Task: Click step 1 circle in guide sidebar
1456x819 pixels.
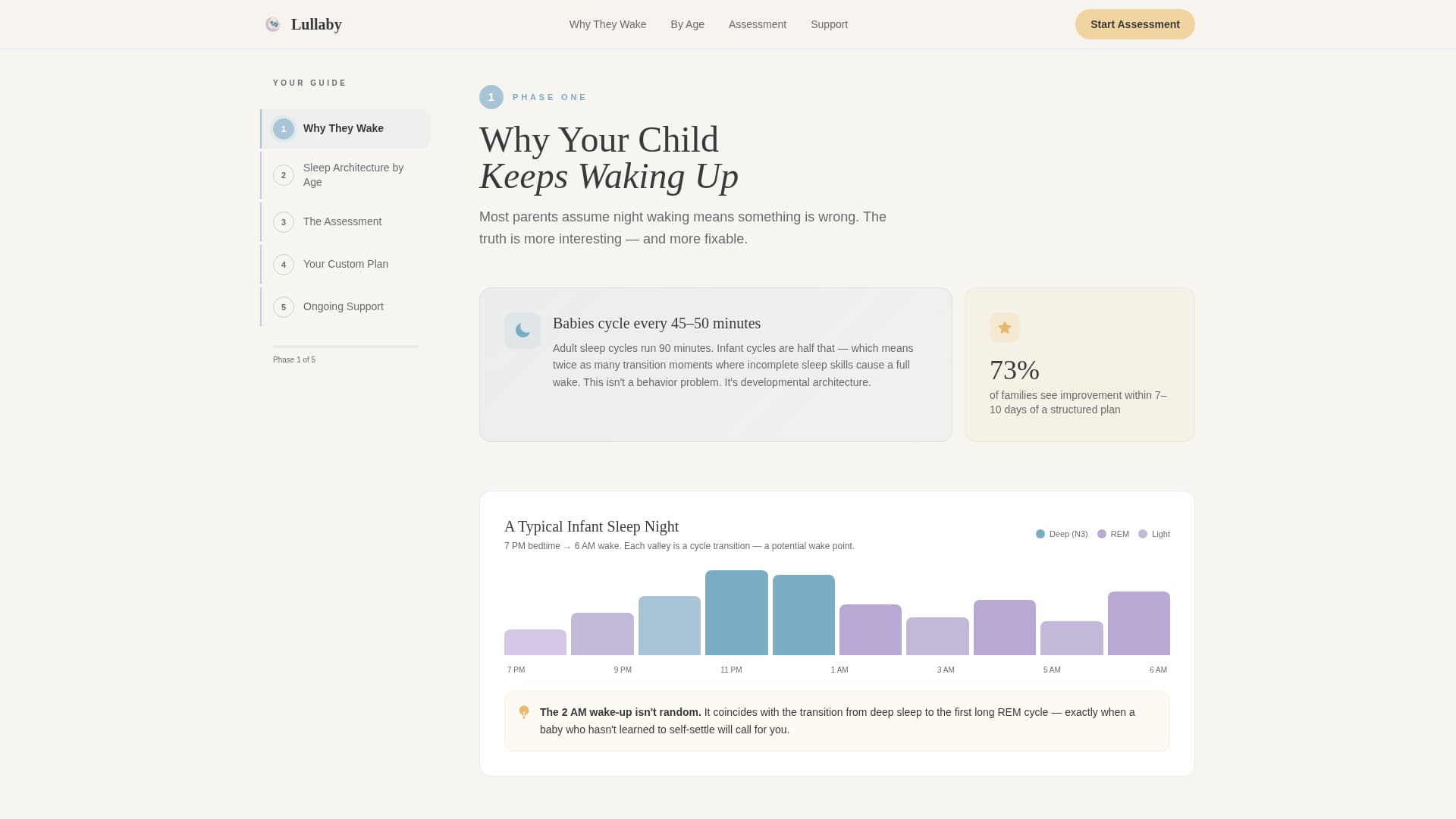Action: pos(284,129)
